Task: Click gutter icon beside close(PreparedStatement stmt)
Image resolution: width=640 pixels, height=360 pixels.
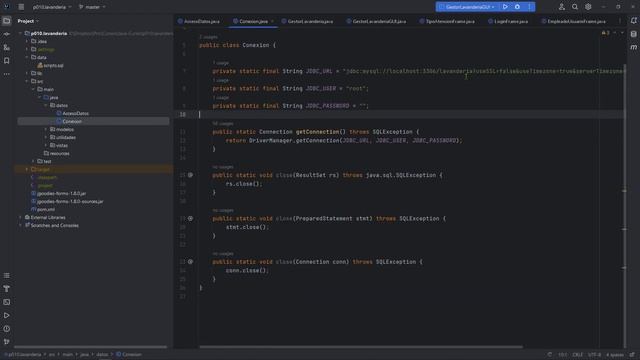Action: point(190,218)
